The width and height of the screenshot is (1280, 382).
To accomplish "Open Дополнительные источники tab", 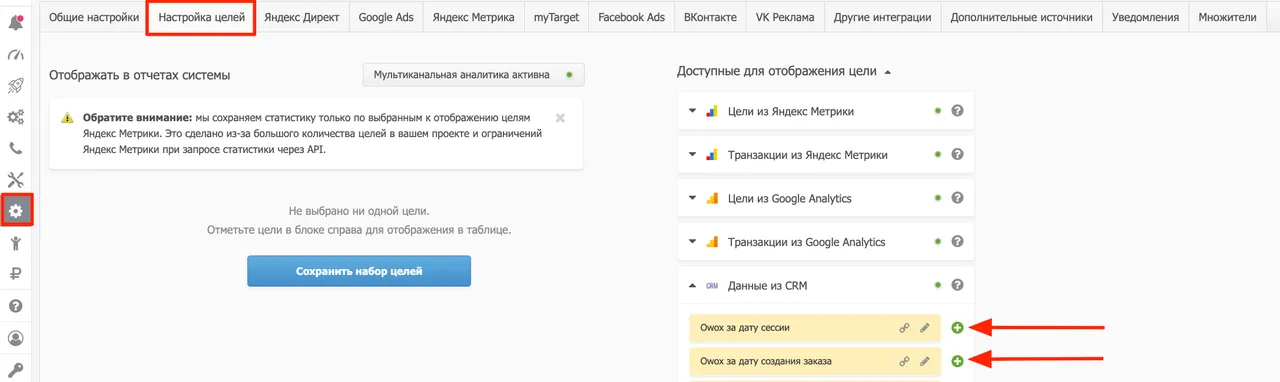I will 1022,17.
